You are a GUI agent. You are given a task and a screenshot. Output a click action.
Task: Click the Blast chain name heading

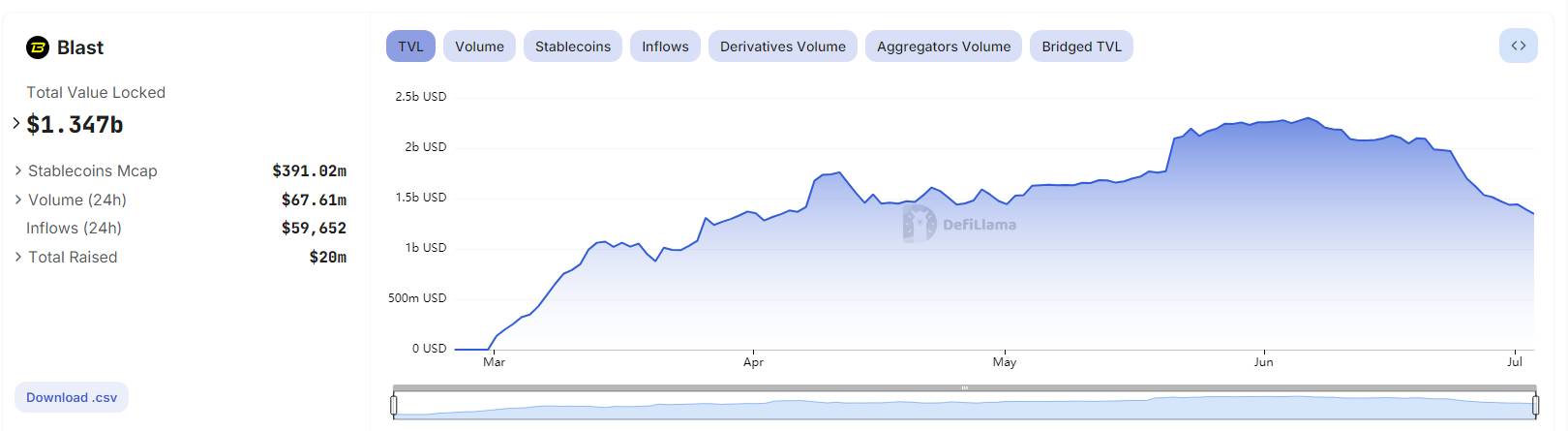pyautogui.click(x=80, y=47)
